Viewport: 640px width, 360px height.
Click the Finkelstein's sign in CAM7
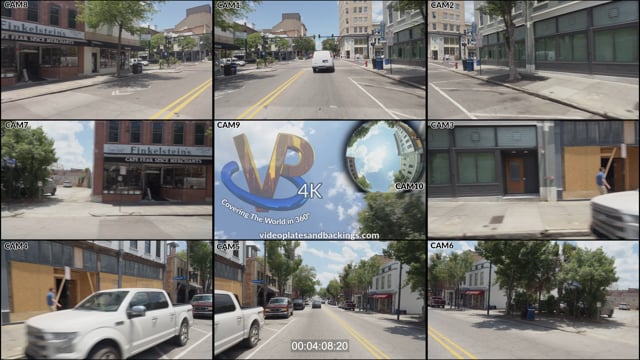tap(158, 151)
